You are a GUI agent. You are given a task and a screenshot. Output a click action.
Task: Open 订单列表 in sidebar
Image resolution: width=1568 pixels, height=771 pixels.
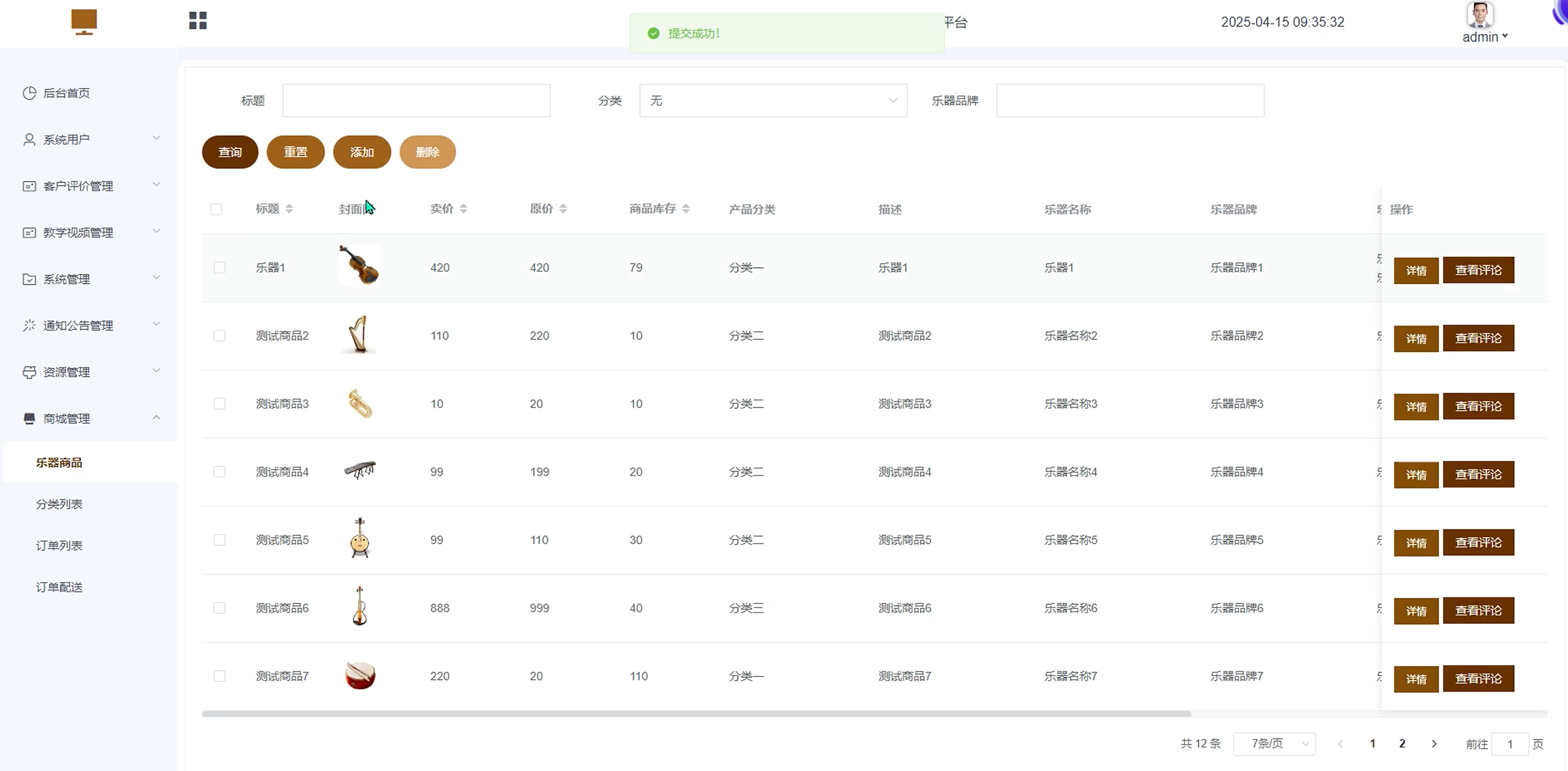[60, 546]
